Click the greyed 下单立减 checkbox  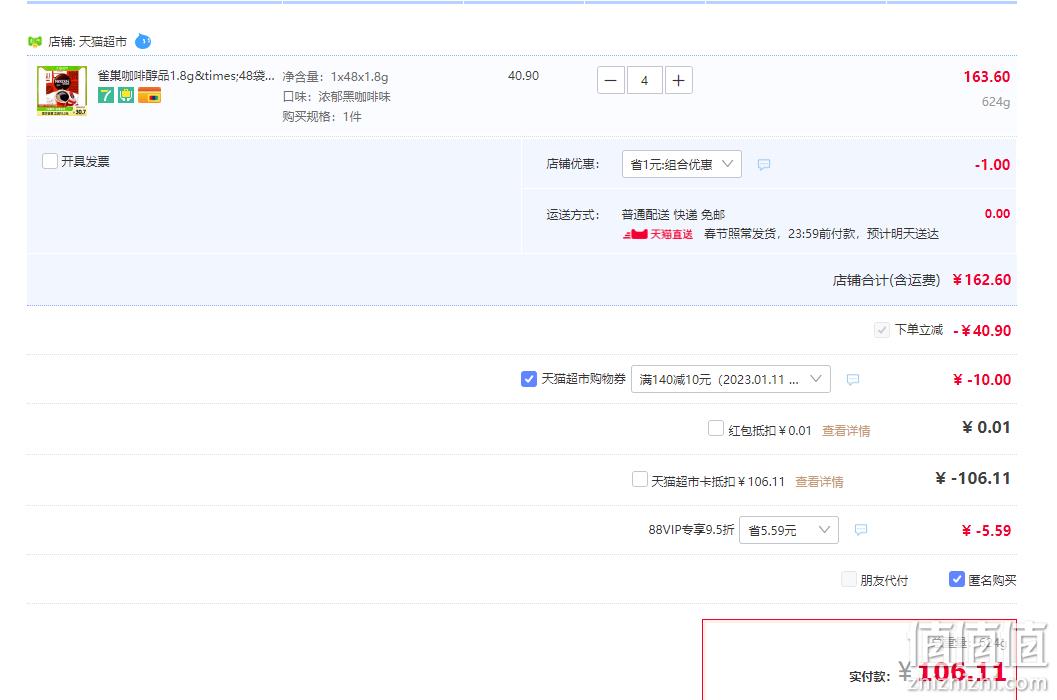coord(882,330)
